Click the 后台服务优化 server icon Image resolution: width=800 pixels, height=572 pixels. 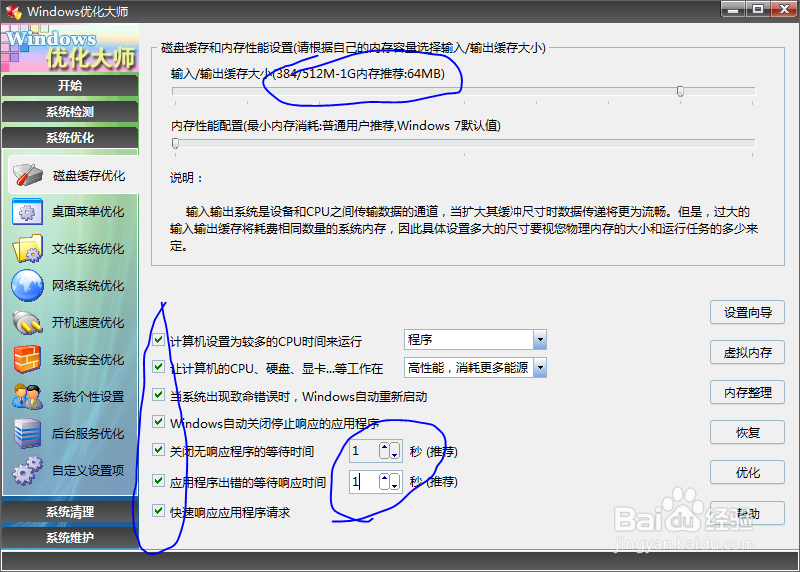28,433
